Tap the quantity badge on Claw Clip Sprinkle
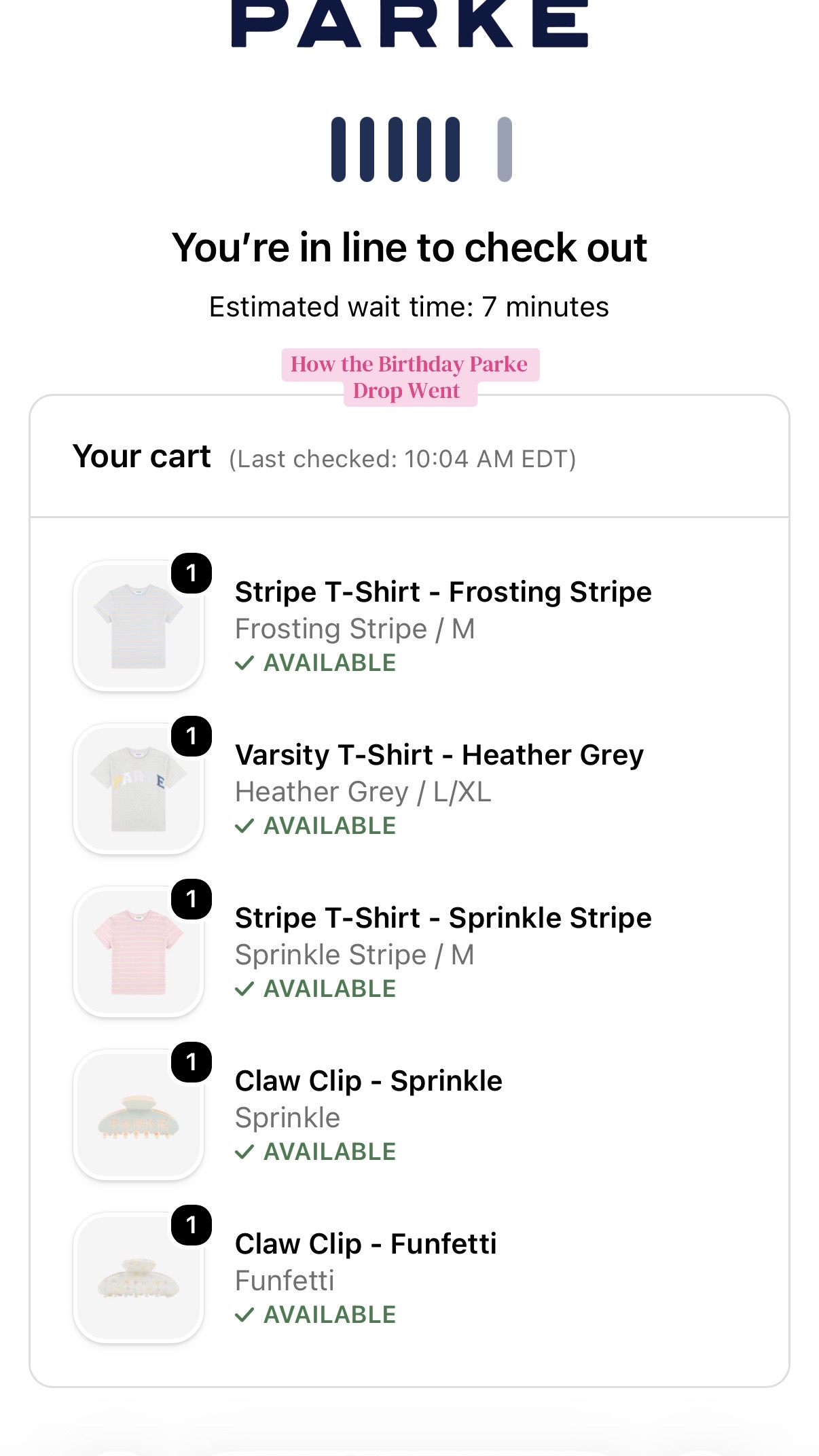The width and height of the screenshot is (819, 1456). 192,1062
